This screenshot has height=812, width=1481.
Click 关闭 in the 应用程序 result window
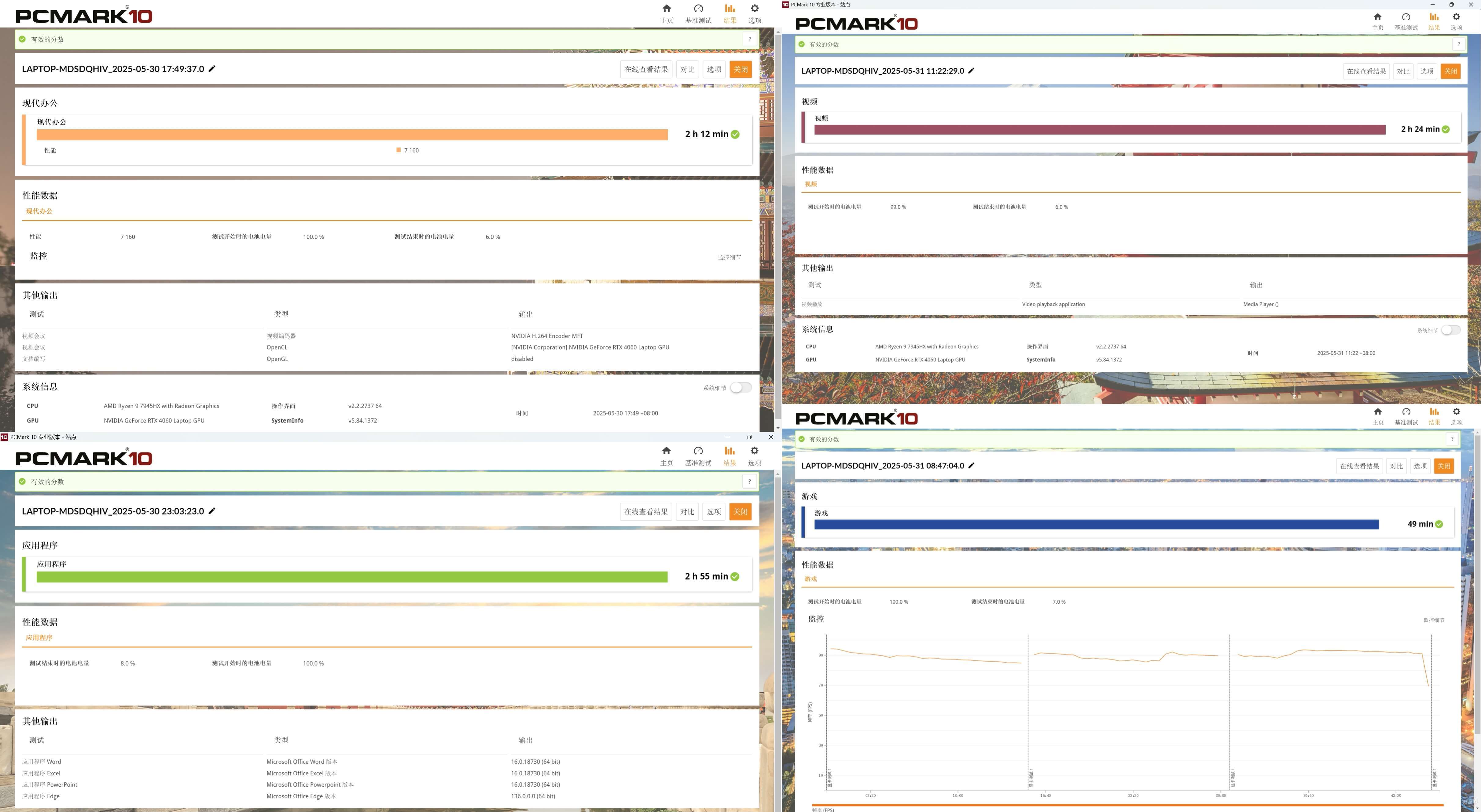point(740,512)
